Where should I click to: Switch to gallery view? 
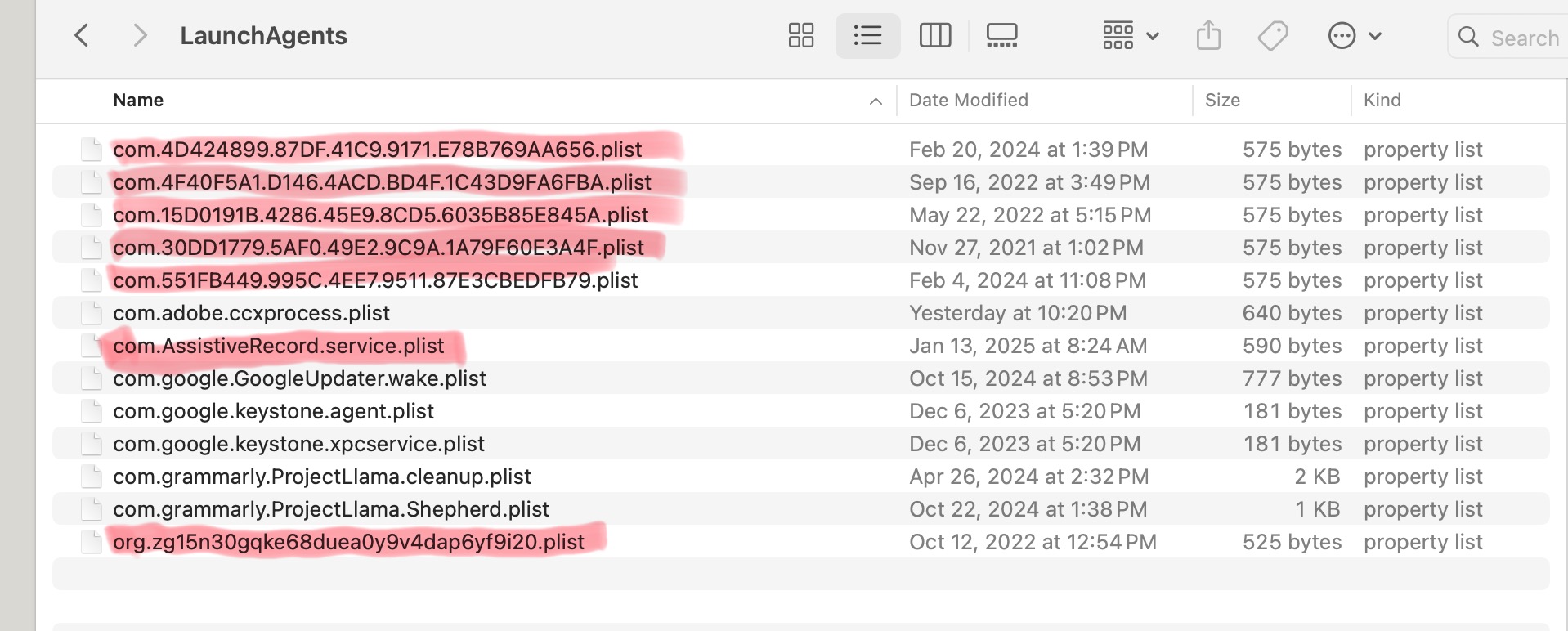pyautogui.click(x=1001, y=35)
